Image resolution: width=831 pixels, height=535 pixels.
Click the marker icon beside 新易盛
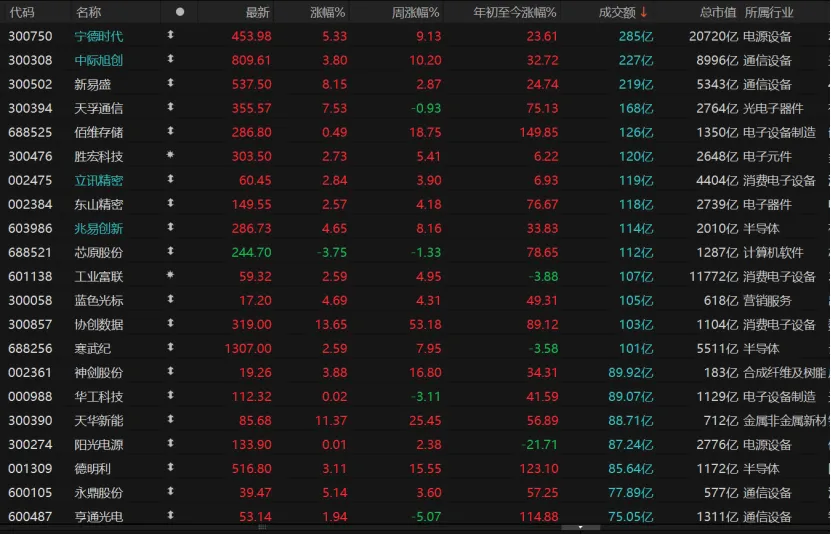coord(170,84)
